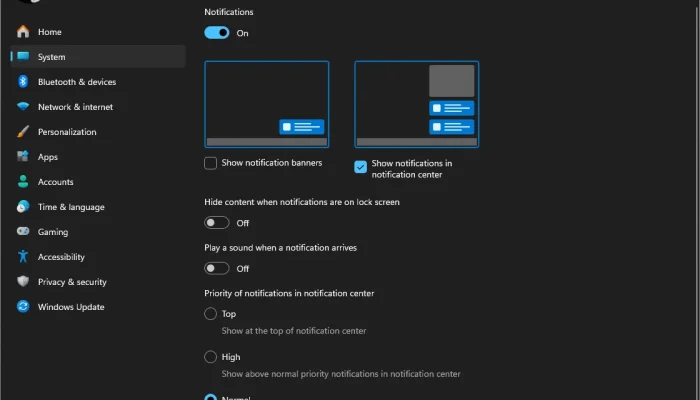Image resolution: width=700 pixels, height=400 pixels.
Task: Click the Network & internet wifi icon
Action: [x=23, y=107]
